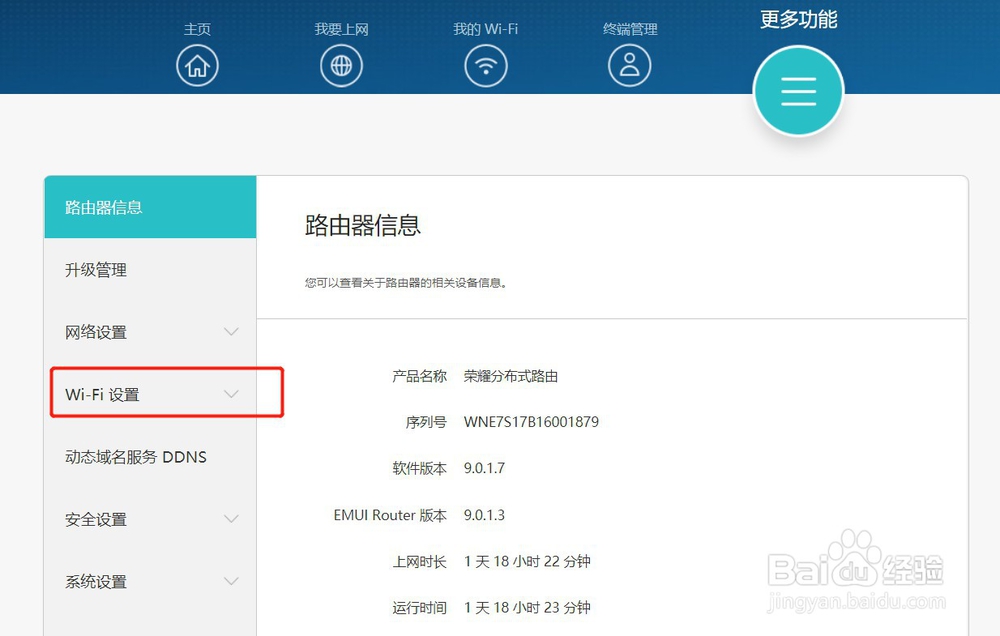The image size is (1000, 636).
Task: Open the 我的 Wi-Fi signal icon
Action: [486, 64]
